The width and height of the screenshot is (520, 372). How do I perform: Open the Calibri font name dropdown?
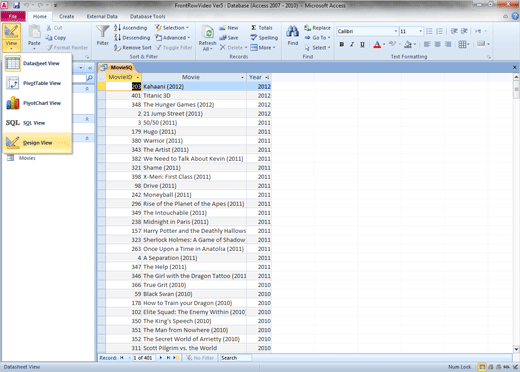point(396,31)
